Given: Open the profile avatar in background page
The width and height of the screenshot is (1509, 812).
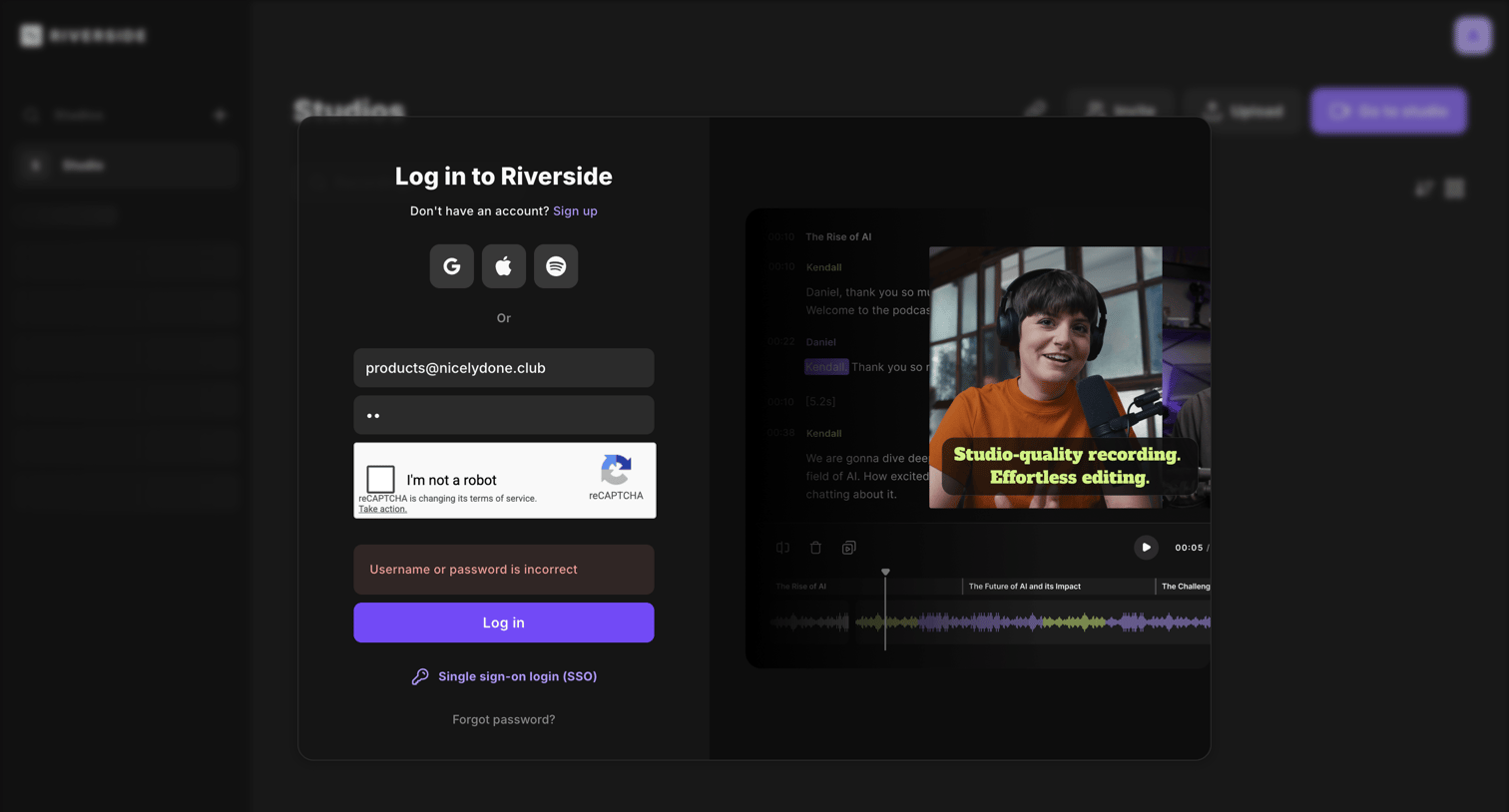Looking at the screenshot, I should [x=1473, y=36].
